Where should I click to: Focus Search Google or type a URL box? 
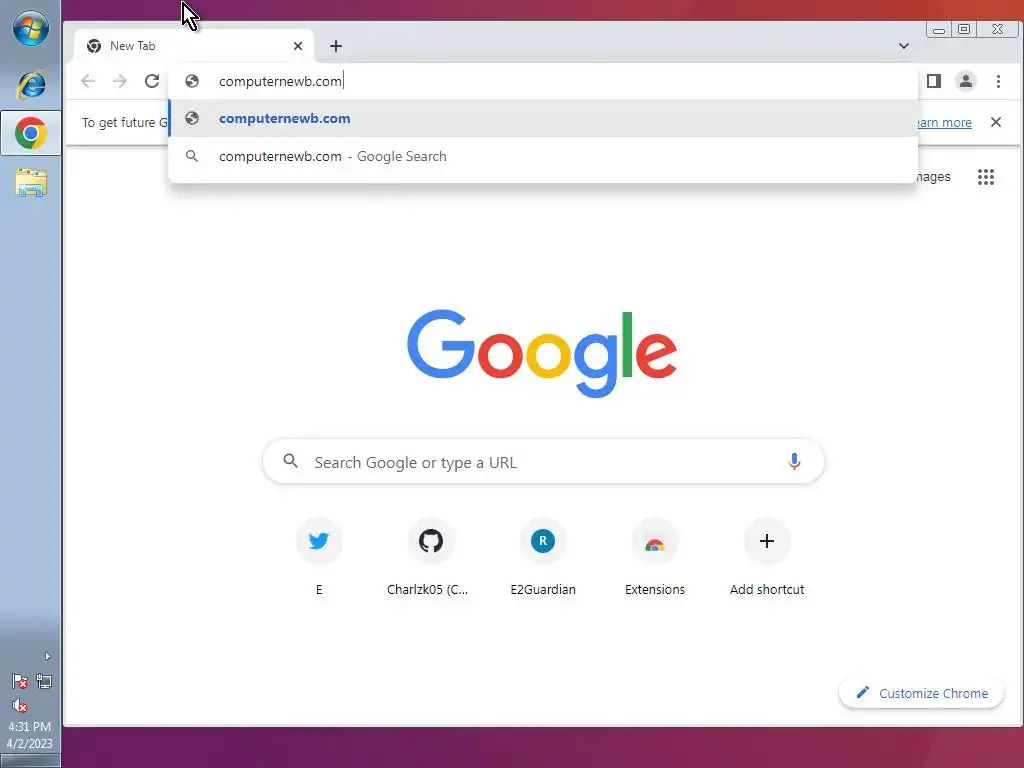coord(543,462)
